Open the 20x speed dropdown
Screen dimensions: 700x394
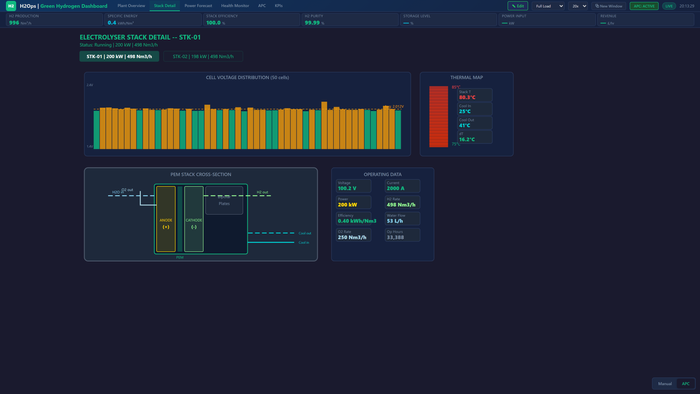pos(579,6)
